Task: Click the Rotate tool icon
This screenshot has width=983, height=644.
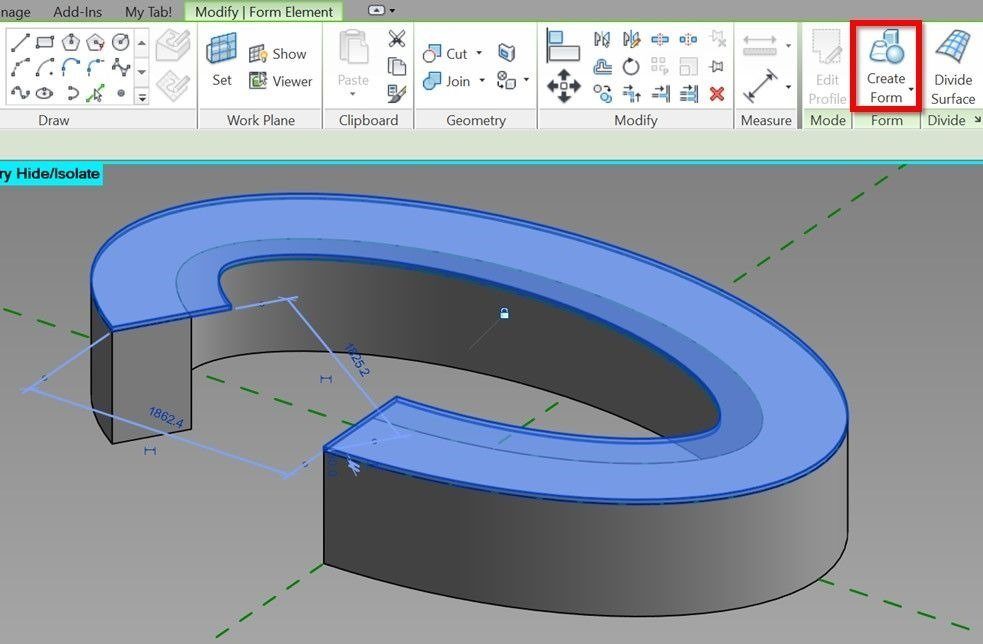Action: (631, 67)
